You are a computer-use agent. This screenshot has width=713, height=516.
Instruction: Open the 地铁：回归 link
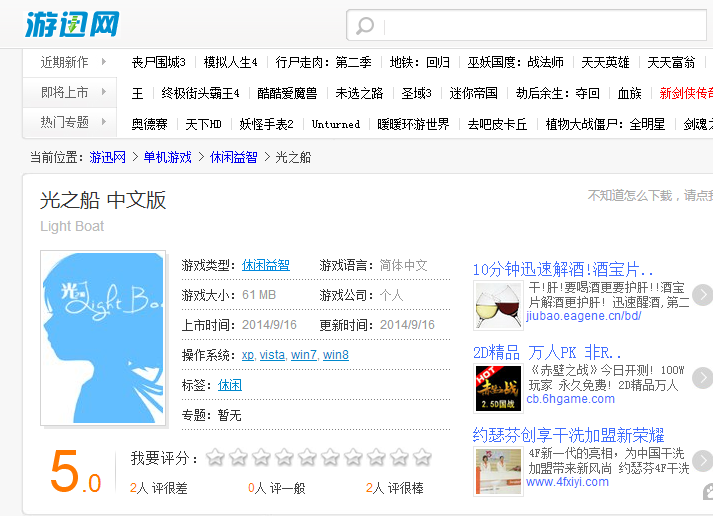pyautogui.click(x=420, y=62)
